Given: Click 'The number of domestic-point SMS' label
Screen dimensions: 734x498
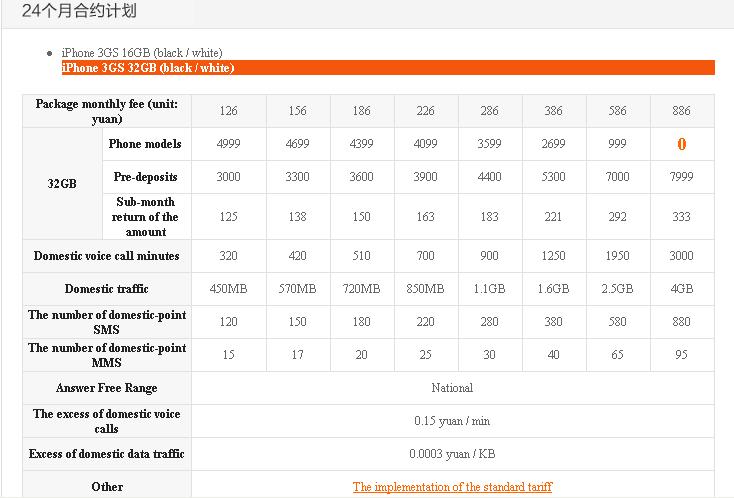Looking at the screenshot, I should pyautogui.click(x=107, y=322).
